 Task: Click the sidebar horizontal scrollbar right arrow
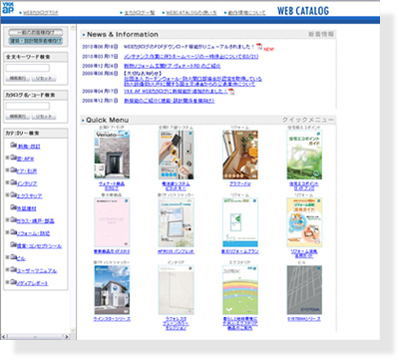click(67, 337)
